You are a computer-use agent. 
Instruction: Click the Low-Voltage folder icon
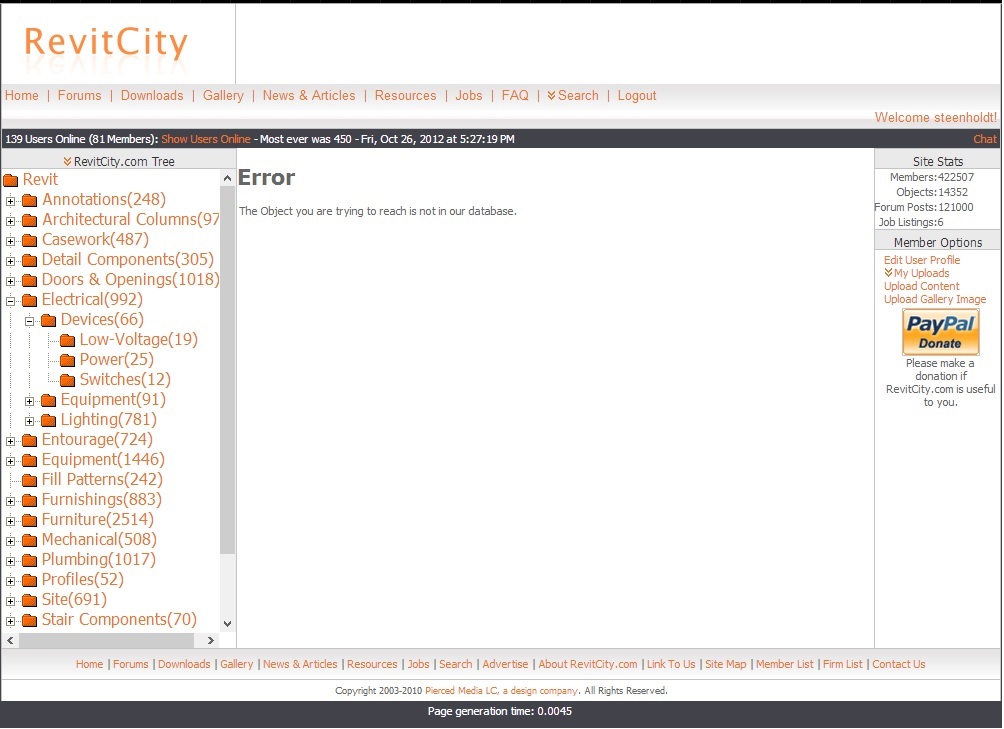pos(67,340)
